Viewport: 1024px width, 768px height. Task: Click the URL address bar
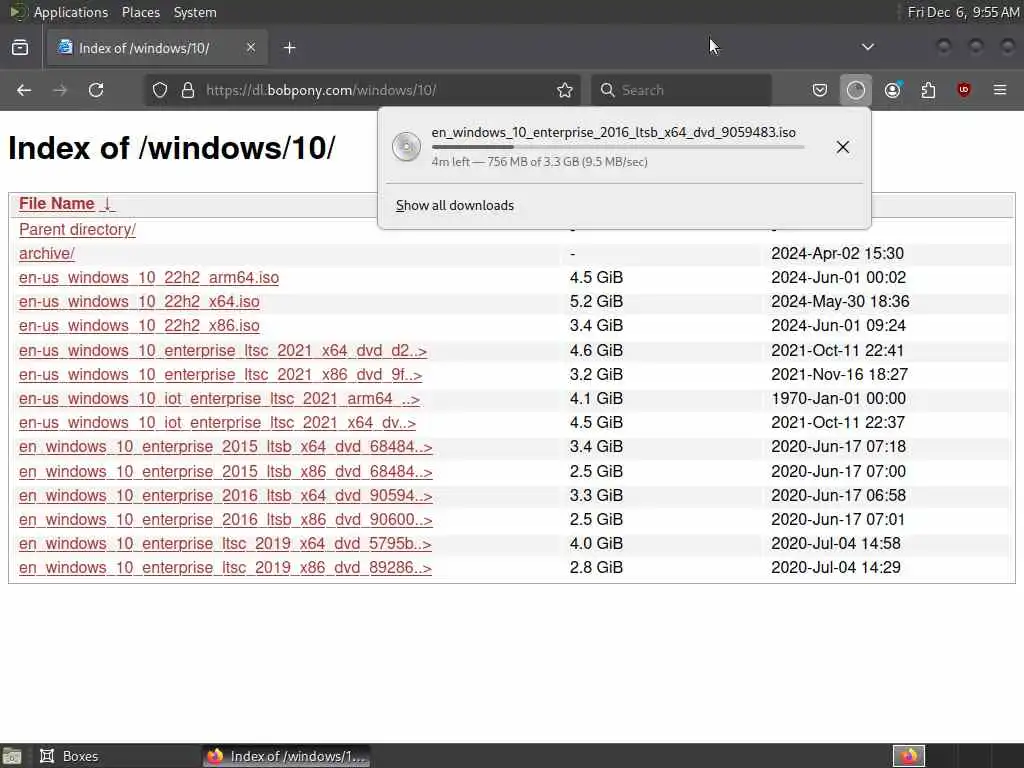click(360, 90)
